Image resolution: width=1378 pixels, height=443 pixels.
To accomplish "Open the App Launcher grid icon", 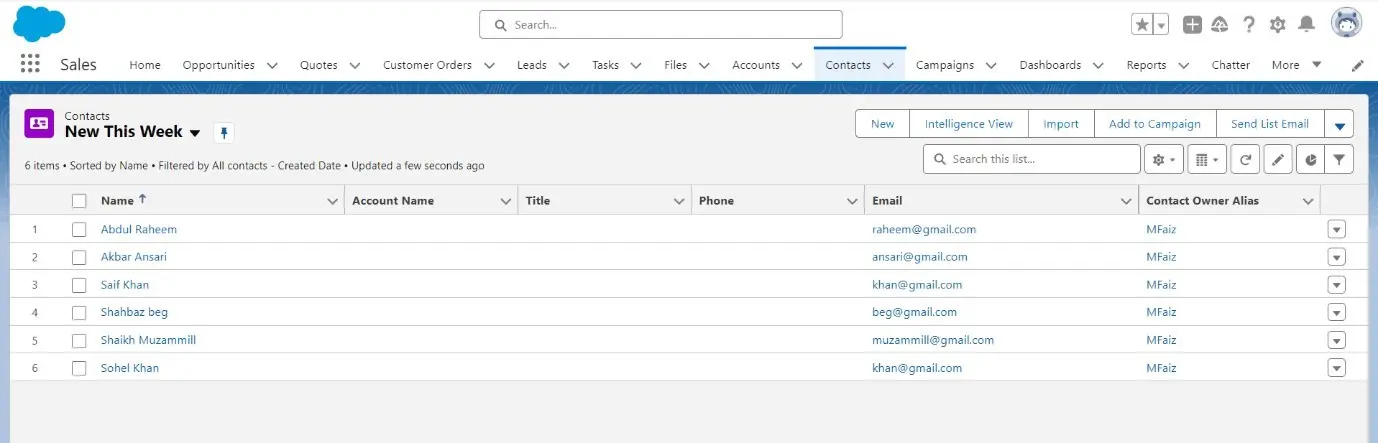I will [x=30, y=64].
